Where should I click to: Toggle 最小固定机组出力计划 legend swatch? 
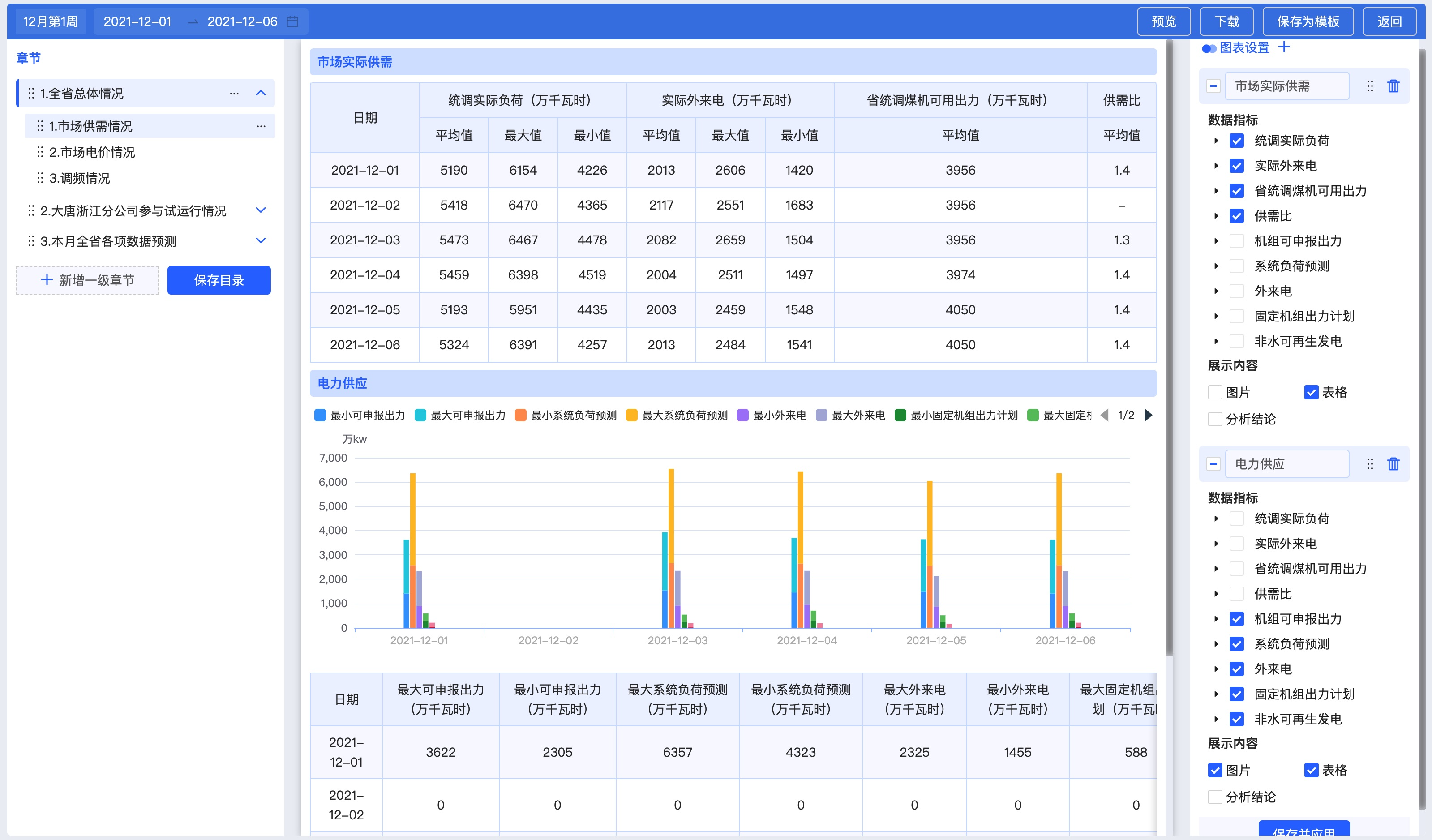pyautogui.click(x=900, y=415)
